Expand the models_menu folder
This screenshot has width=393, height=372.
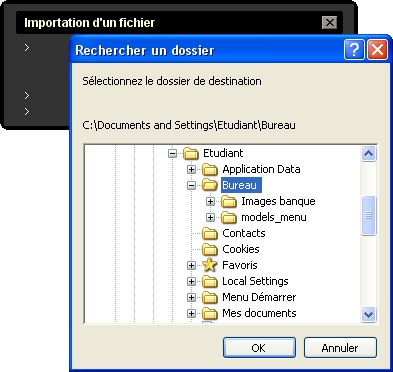coord(210,217)
